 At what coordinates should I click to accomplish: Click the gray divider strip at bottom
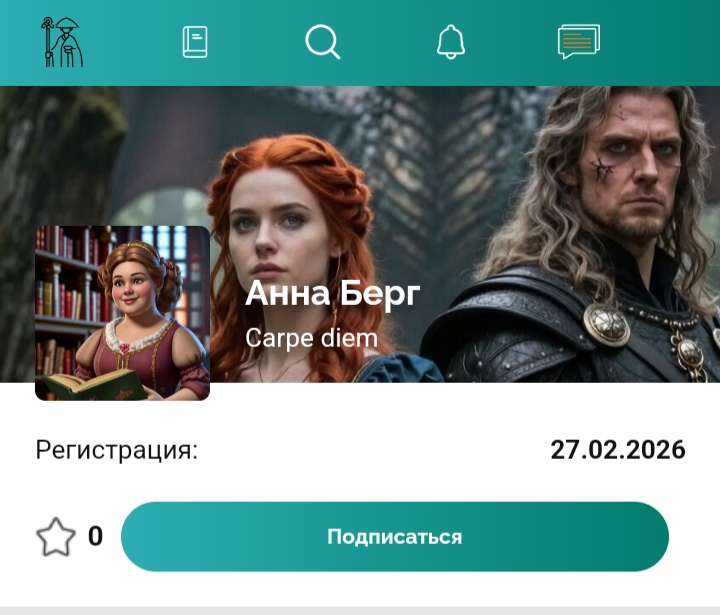tap(360, 611)
